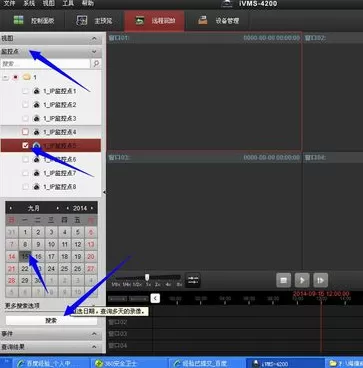
Task: Open the 文件 menu
Action: coord(9,3)
